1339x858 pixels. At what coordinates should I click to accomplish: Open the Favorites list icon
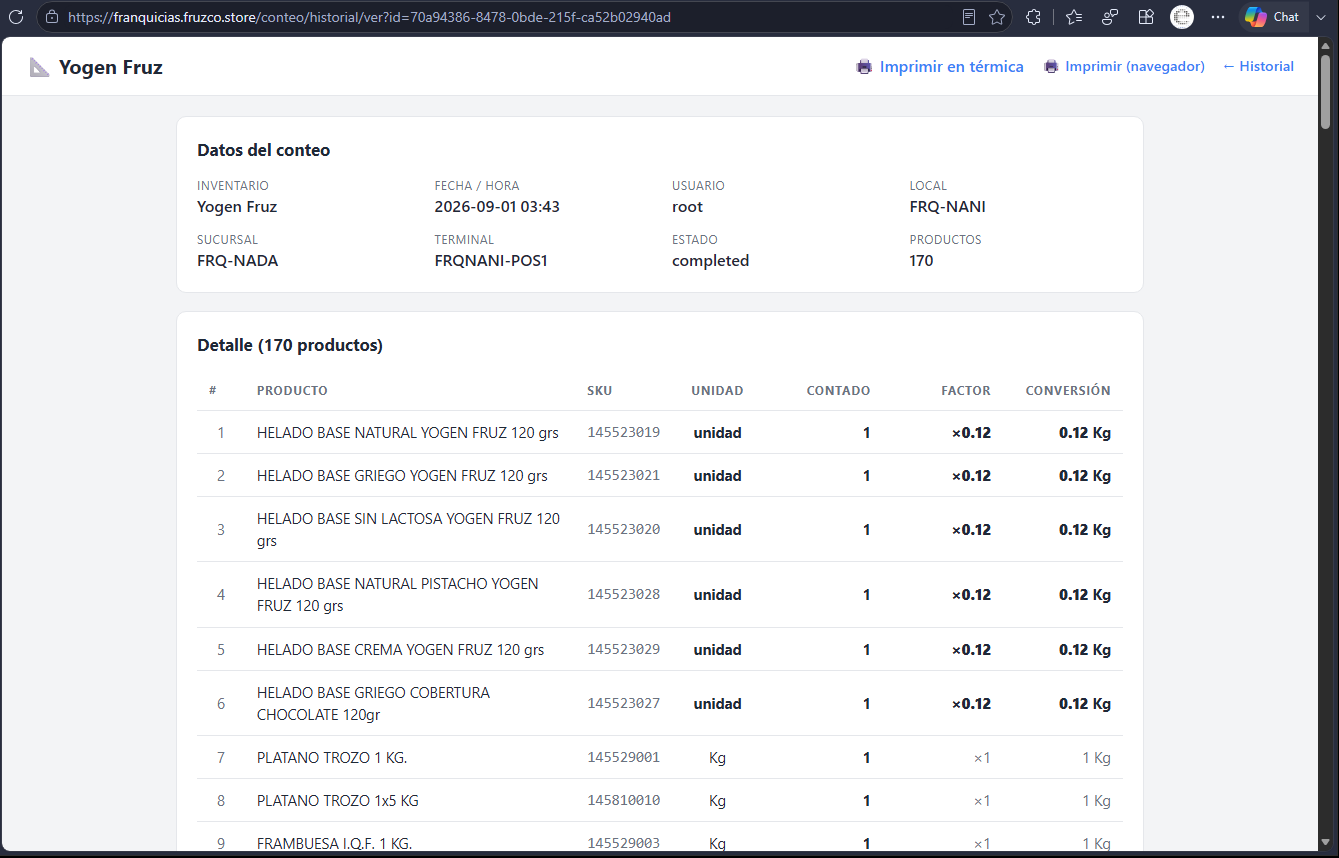tap(1074, 17)
